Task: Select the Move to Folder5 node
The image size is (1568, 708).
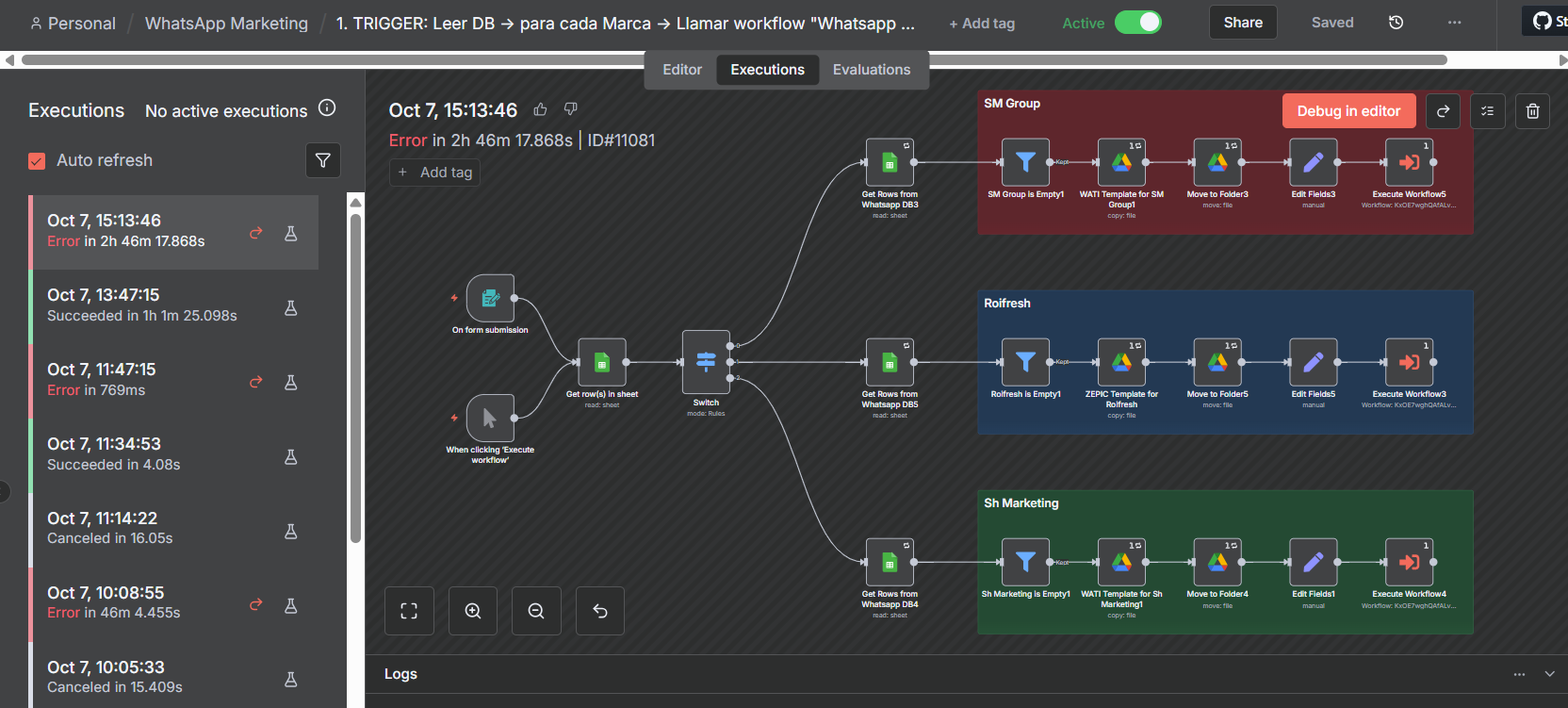Action: click(1217, 362)
